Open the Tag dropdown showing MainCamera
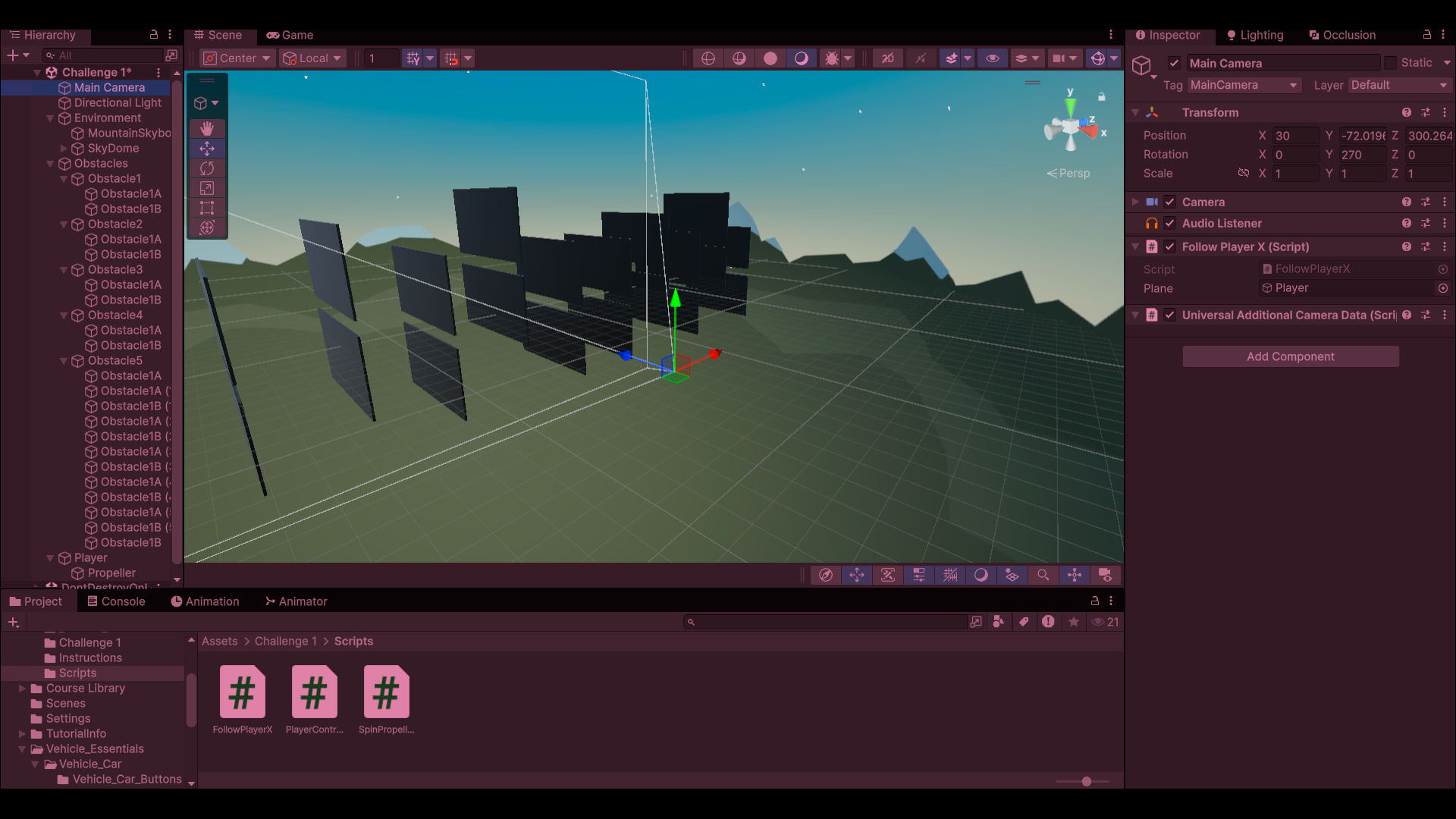This screenshot has width=1456, height=819. coord(1244,85)
